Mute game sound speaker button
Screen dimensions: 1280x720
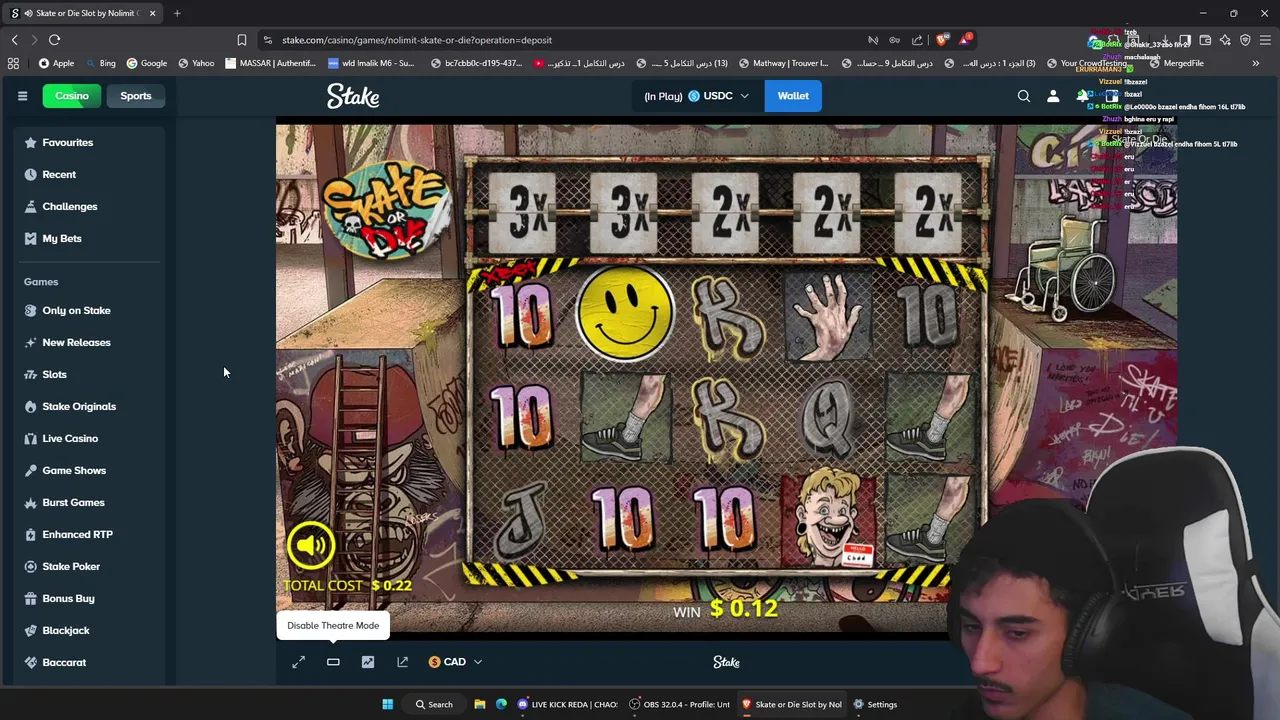(311, 545)
